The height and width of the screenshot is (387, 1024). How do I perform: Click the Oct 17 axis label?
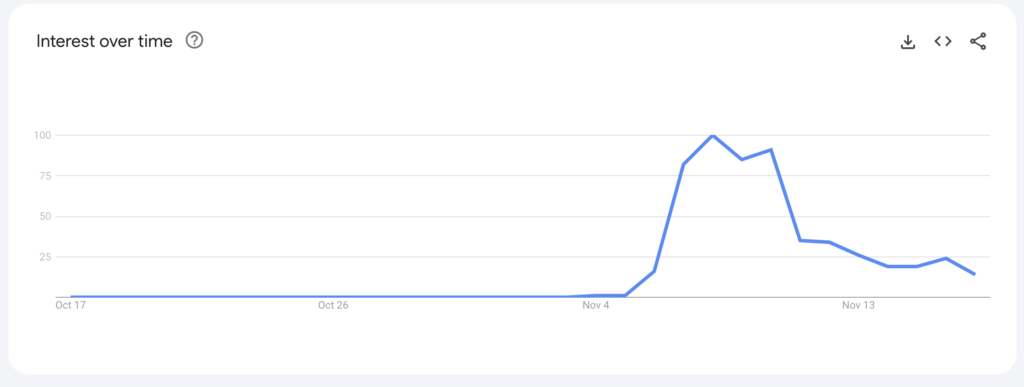(x=71, y=305)
